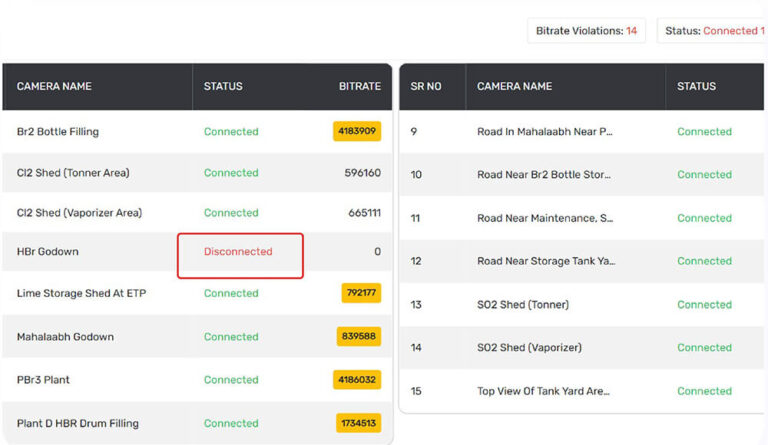This screenshot has height=445, width=768.
Task: Click the 4183909 bitrate badge
Action: pos(357,131)
